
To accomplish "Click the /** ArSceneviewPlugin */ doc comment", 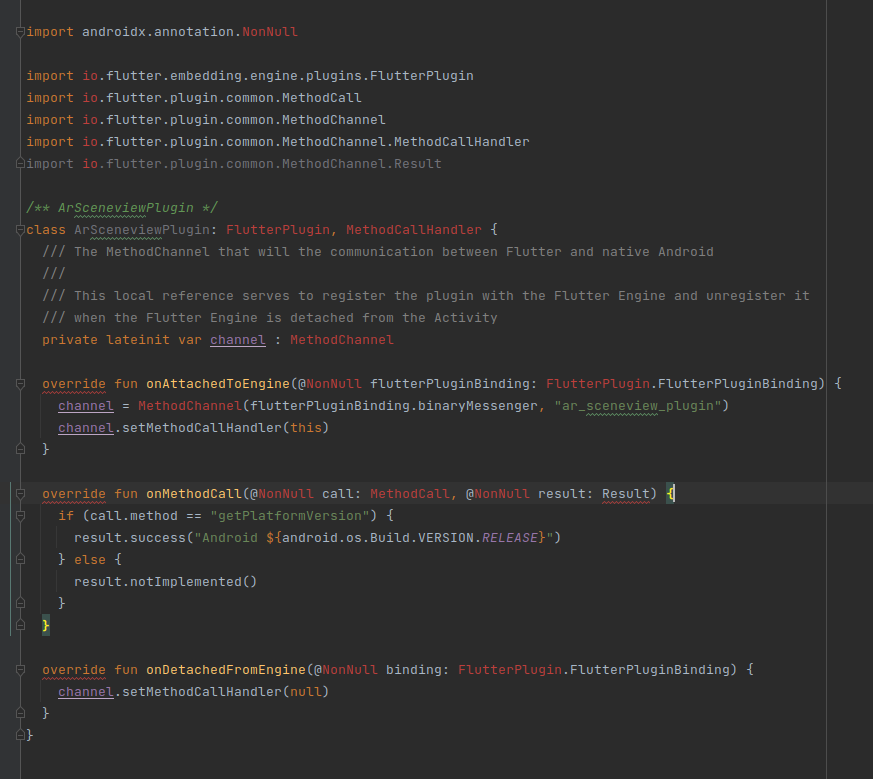I will tap(122, 208).
